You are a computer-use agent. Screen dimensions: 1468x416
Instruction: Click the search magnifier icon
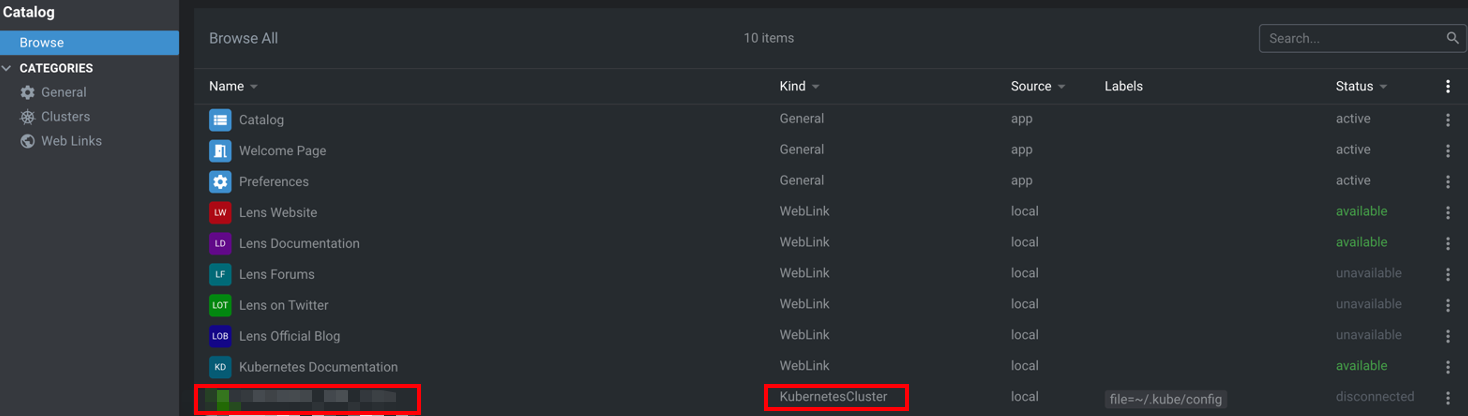pos(1452,38)
